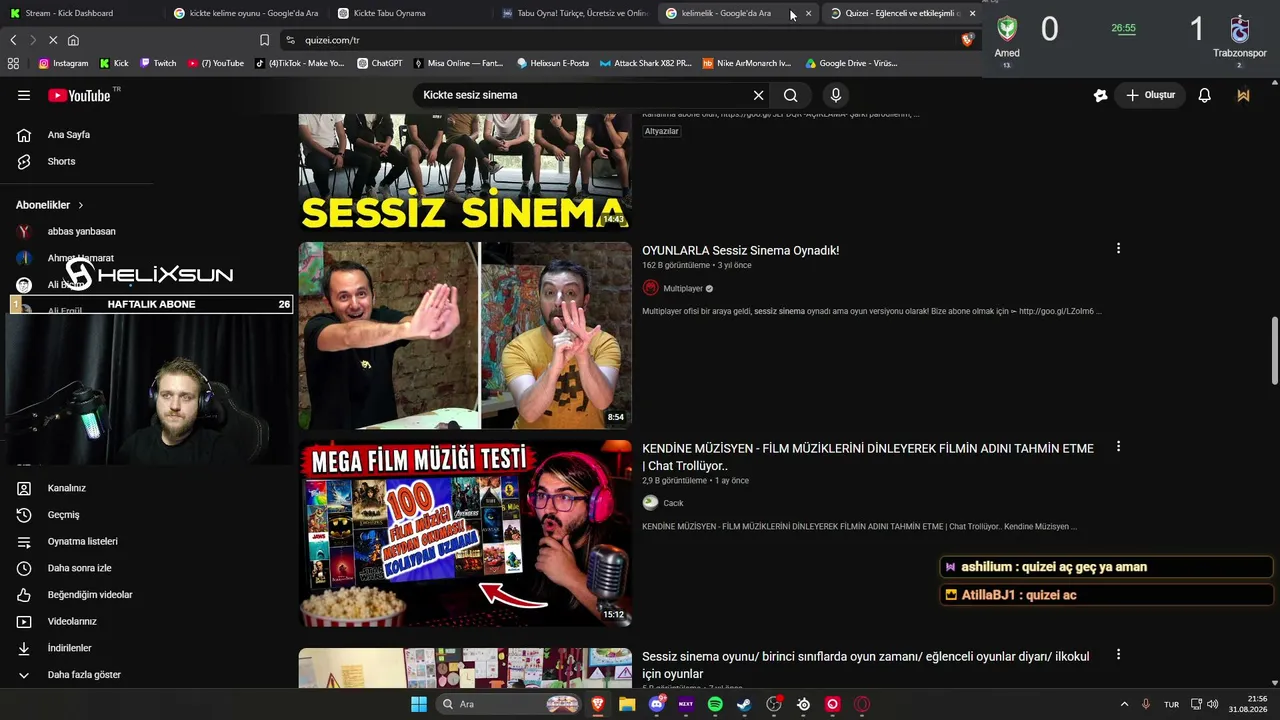The width and height of the screenshot is (1280, 720).
Task: Switch to Stream - Kick Dashboard tab
Action: [x=80, y=13]
